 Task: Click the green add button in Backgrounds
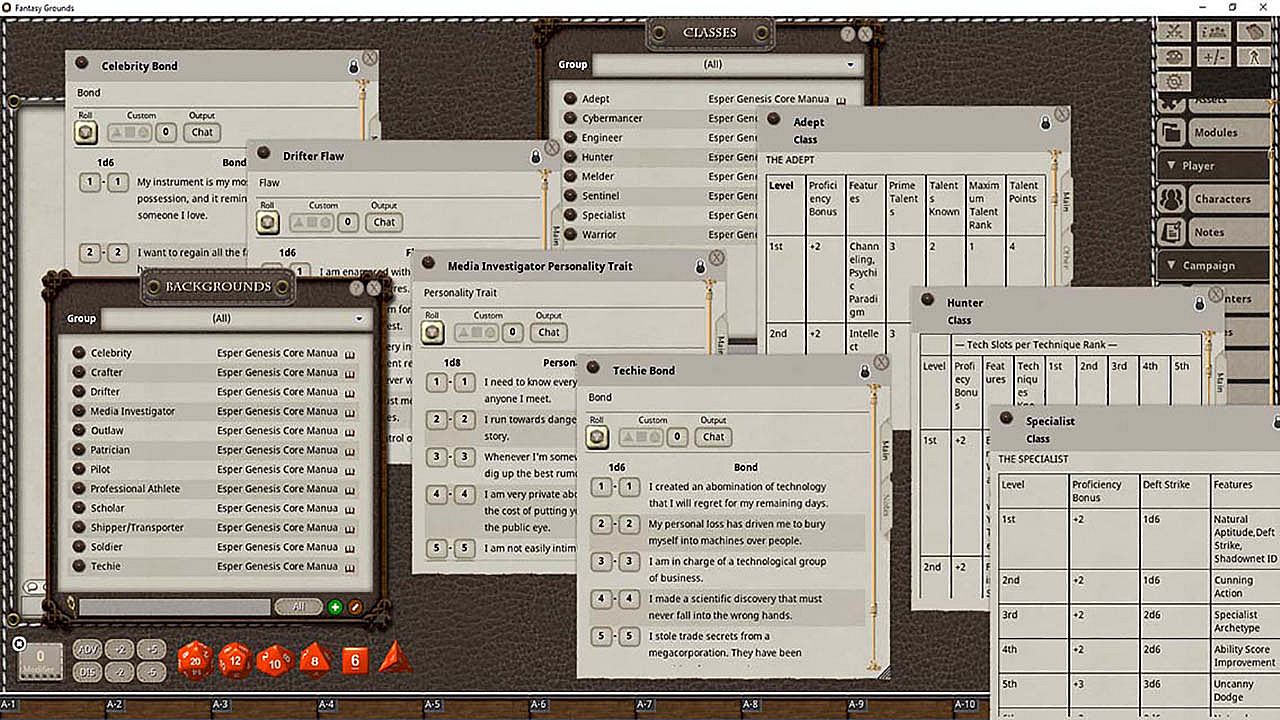pyautogui.click(x=334, y=607)
